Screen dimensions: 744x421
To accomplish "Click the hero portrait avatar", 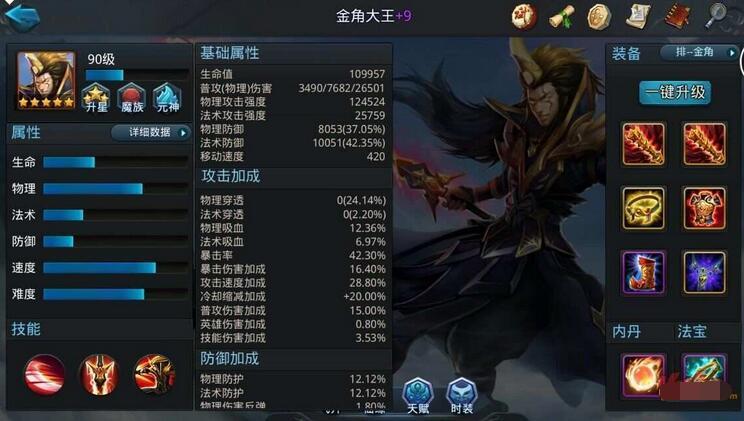I will [46, 80].
